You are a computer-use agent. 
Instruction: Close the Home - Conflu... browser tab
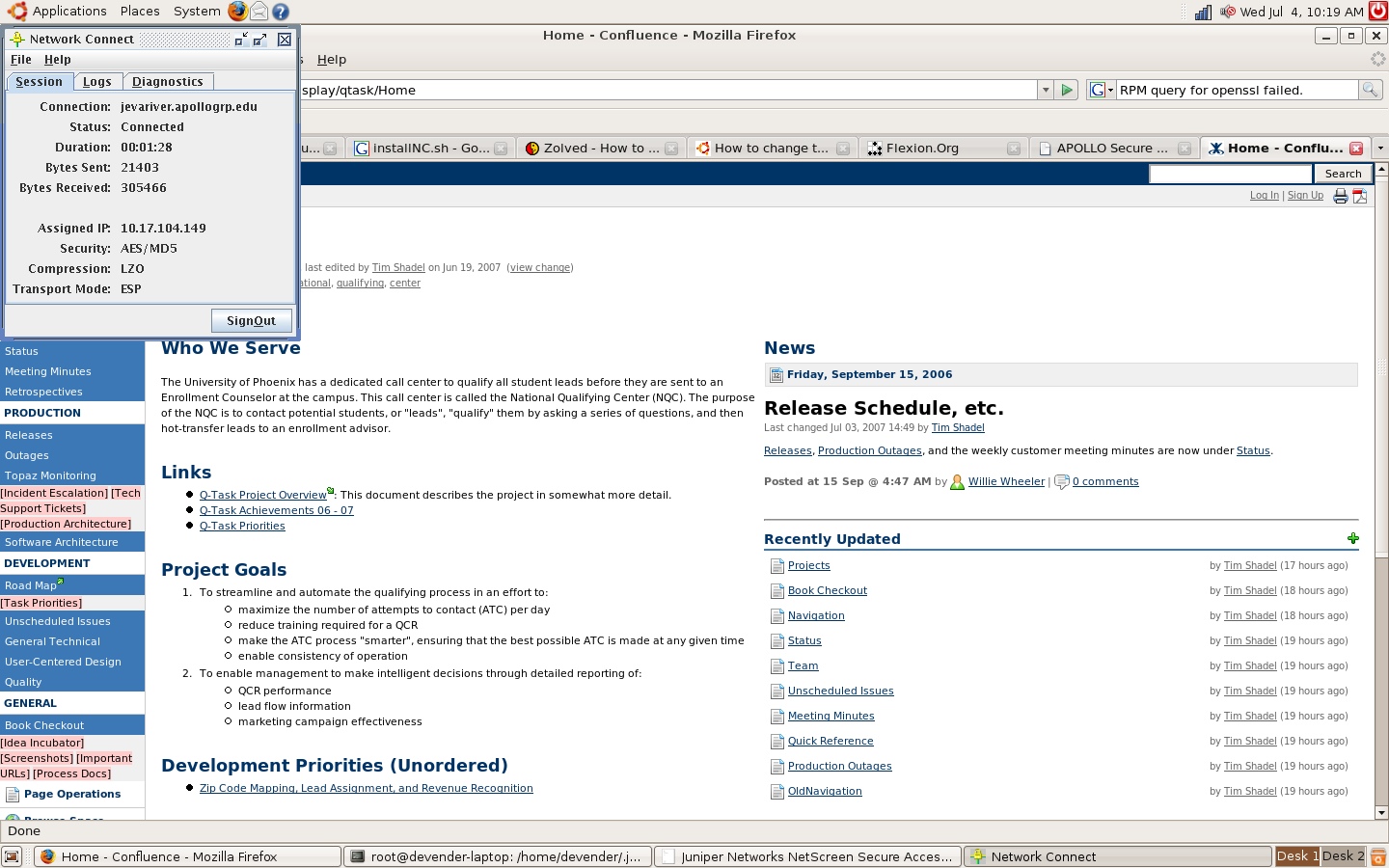pos(1356,148)
